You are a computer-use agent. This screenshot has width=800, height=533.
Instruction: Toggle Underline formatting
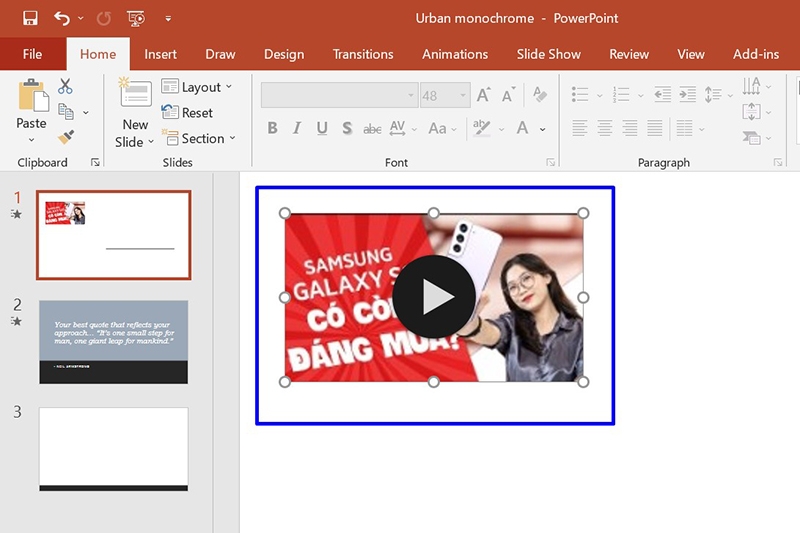click(322, 129)
